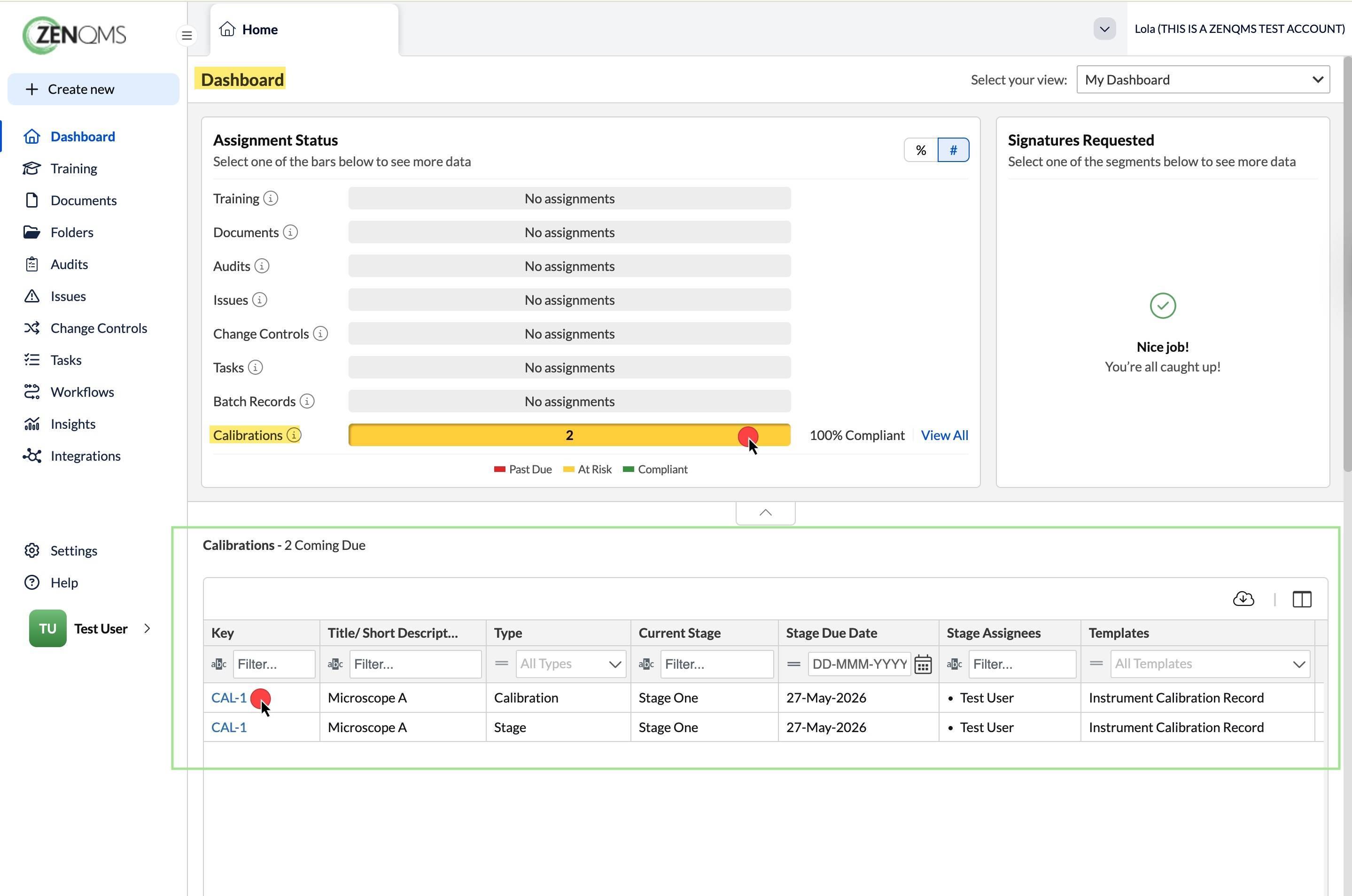Viewport: 1352px width, 896px height.
Task: Open info tooltip next to Issues
Action: 259,300
